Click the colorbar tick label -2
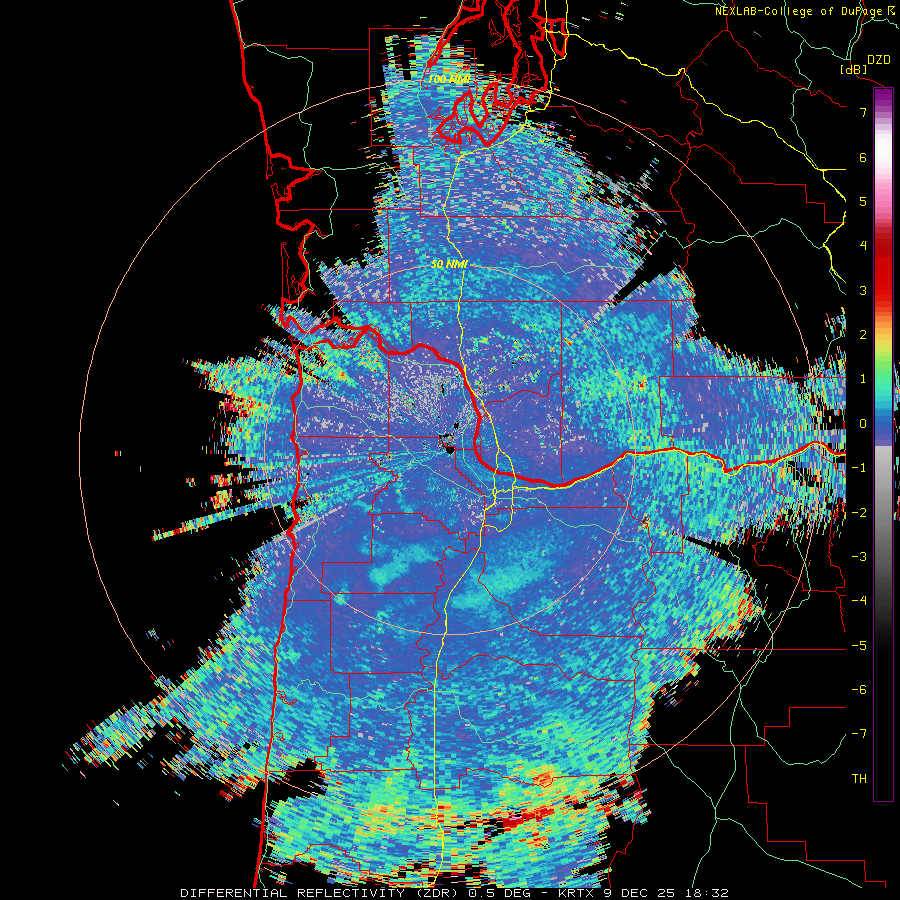The height and width of the screenshot is (900, 900). (859, 513)
